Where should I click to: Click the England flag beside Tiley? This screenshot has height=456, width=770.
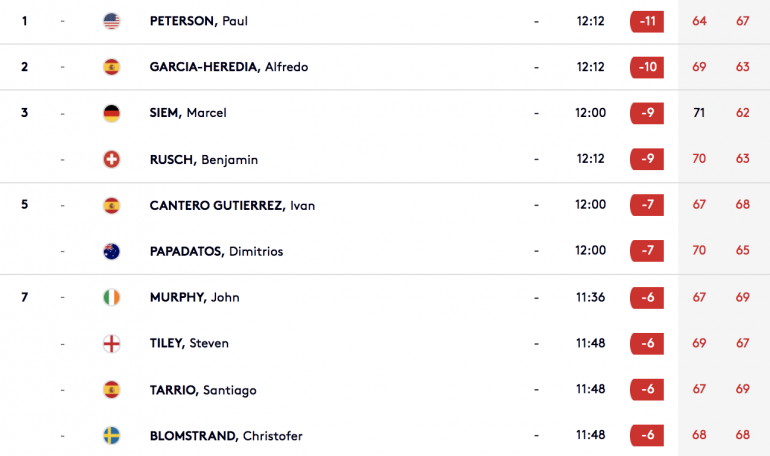[x=111, y=344]
